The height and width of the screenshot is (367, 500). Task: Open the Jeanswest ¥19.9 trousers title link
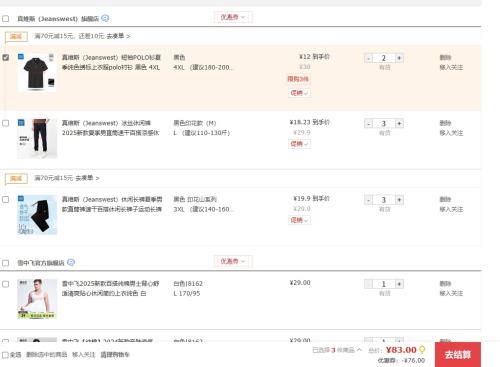(x=112, y=204)
